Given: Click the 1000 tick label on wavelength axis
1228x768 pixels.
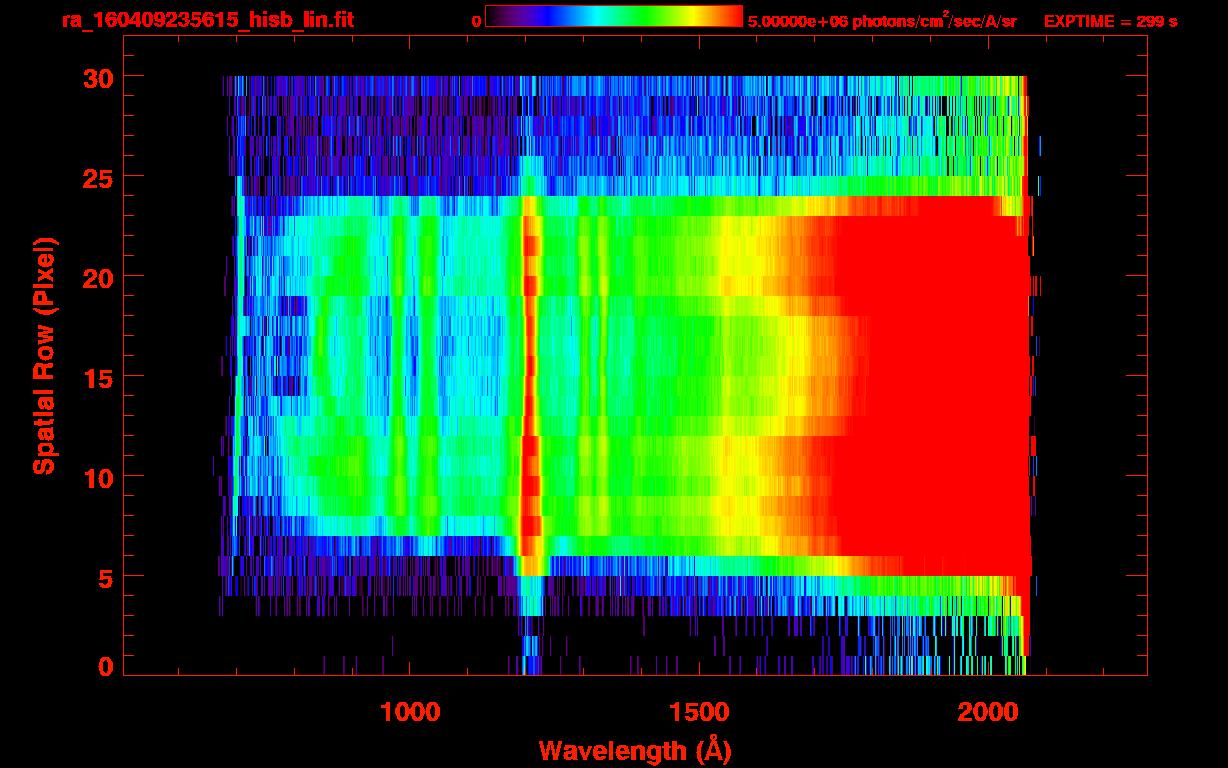Looking at the screenshot, I should pos(410,712).
